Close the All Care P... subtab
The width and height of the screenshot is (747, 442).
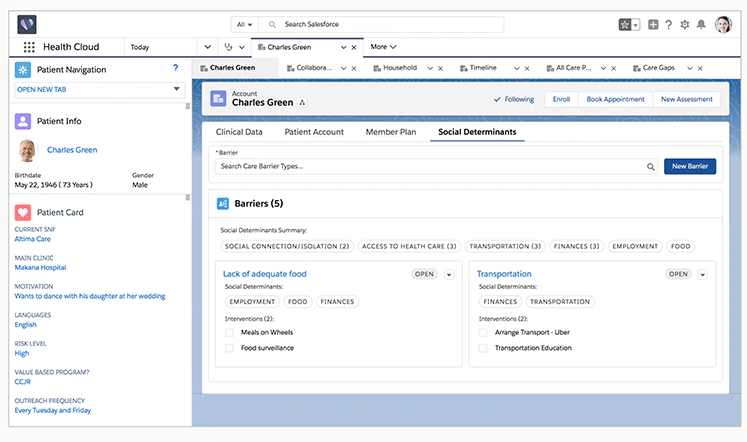614,68
